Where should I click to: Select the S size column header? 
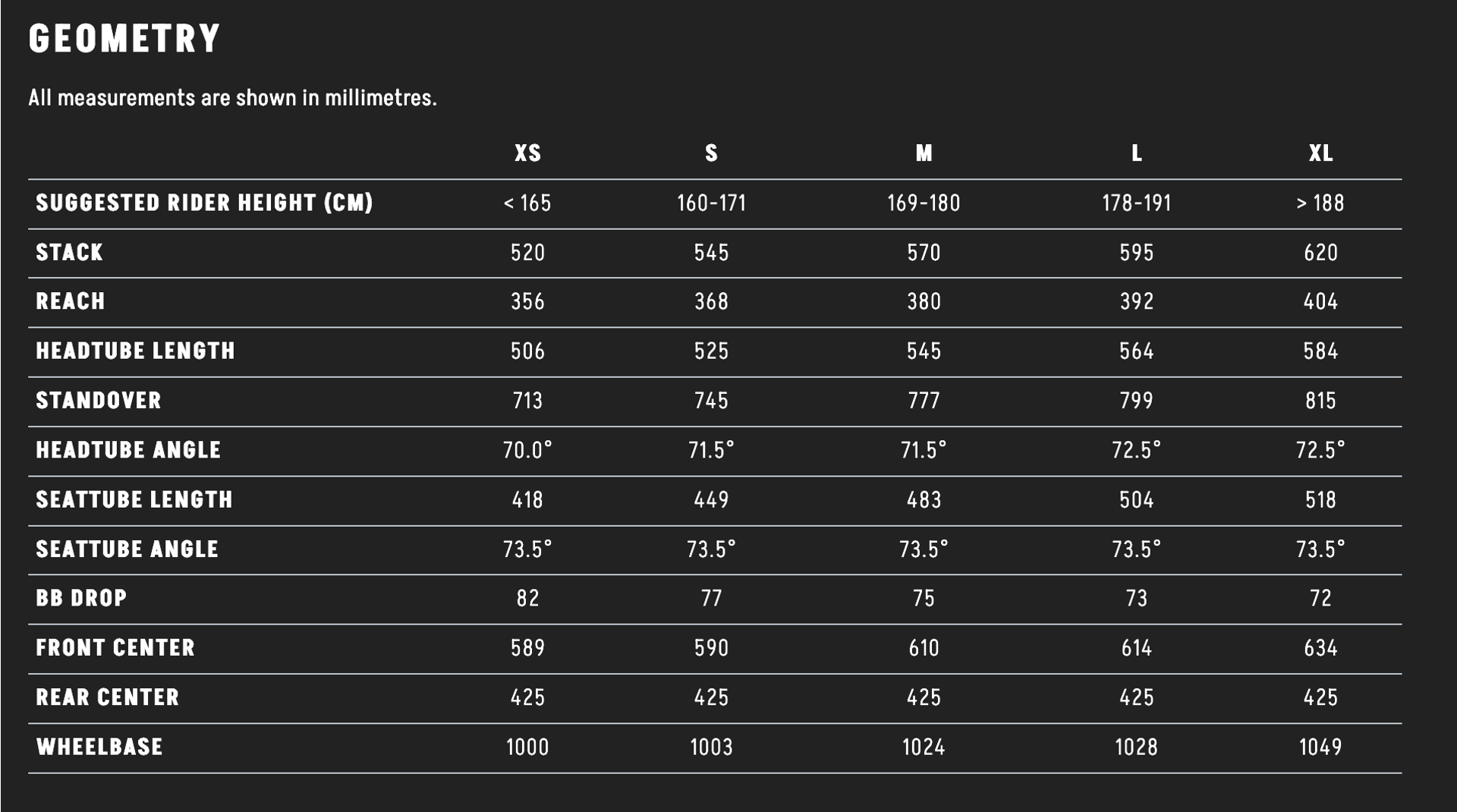(x=711, y=153)
